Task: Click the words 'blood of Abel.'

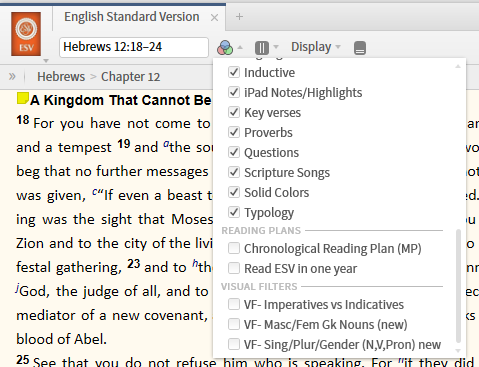Action: pos(62,339)
